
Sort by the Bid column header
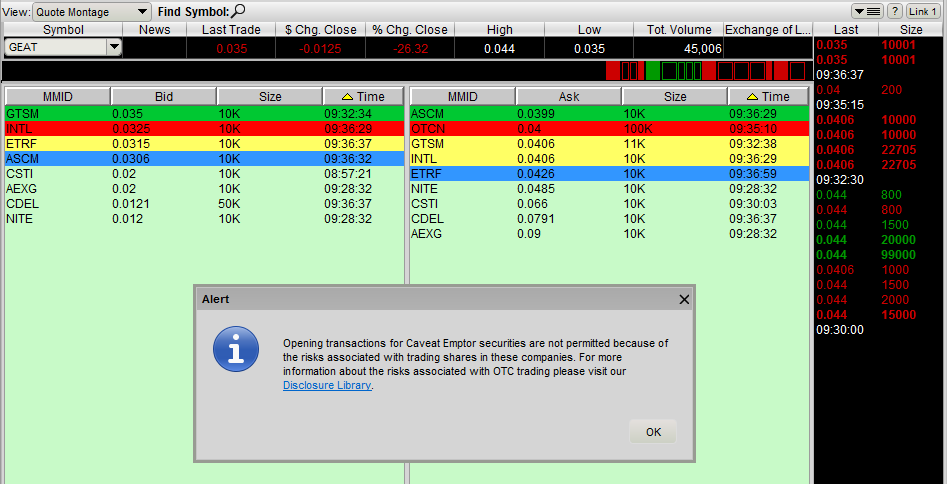click(x=164, y=97)
